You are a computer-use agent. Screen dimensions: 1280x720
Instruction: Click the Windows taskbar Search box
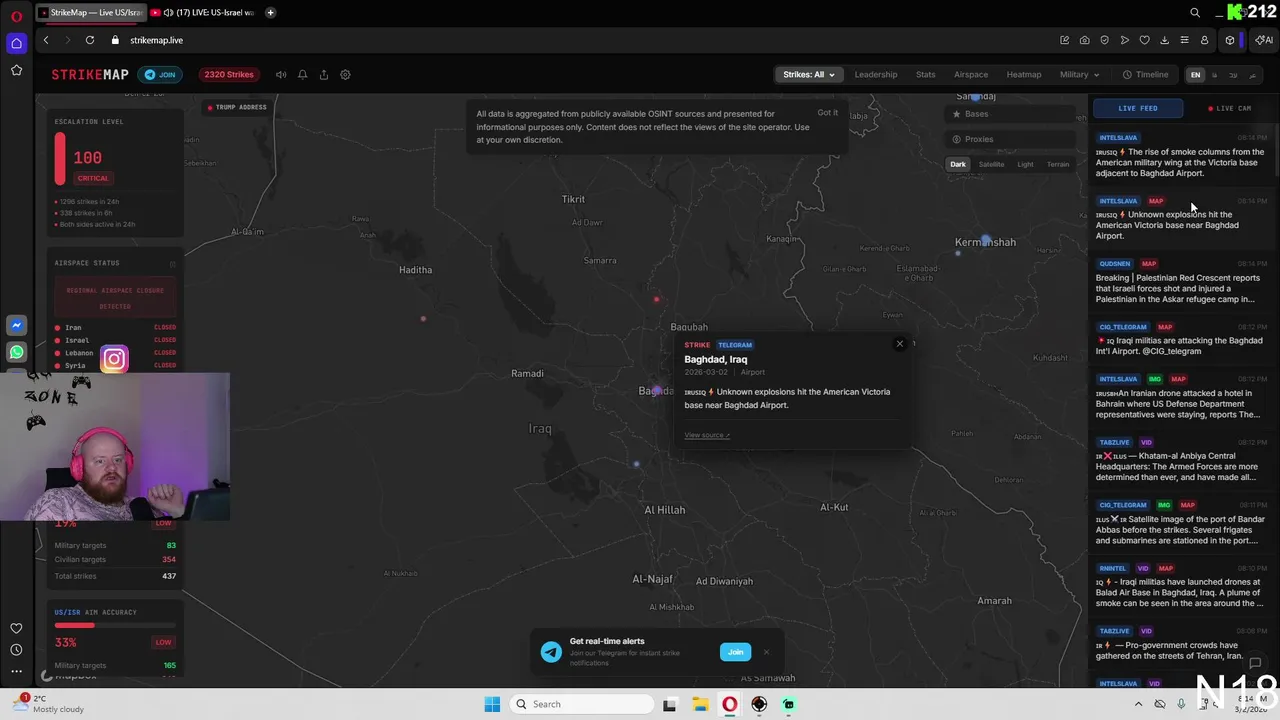coord(581,704)
